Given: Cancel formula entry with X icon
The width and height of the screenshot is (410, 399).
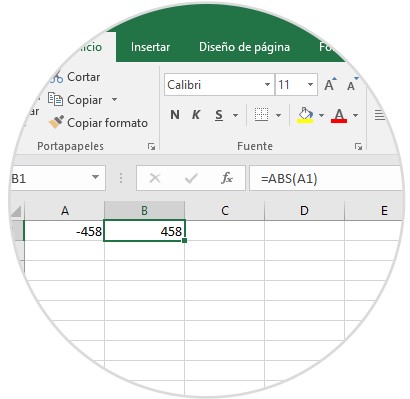Looking at the screenshot, I should click(x=155, y=178).
